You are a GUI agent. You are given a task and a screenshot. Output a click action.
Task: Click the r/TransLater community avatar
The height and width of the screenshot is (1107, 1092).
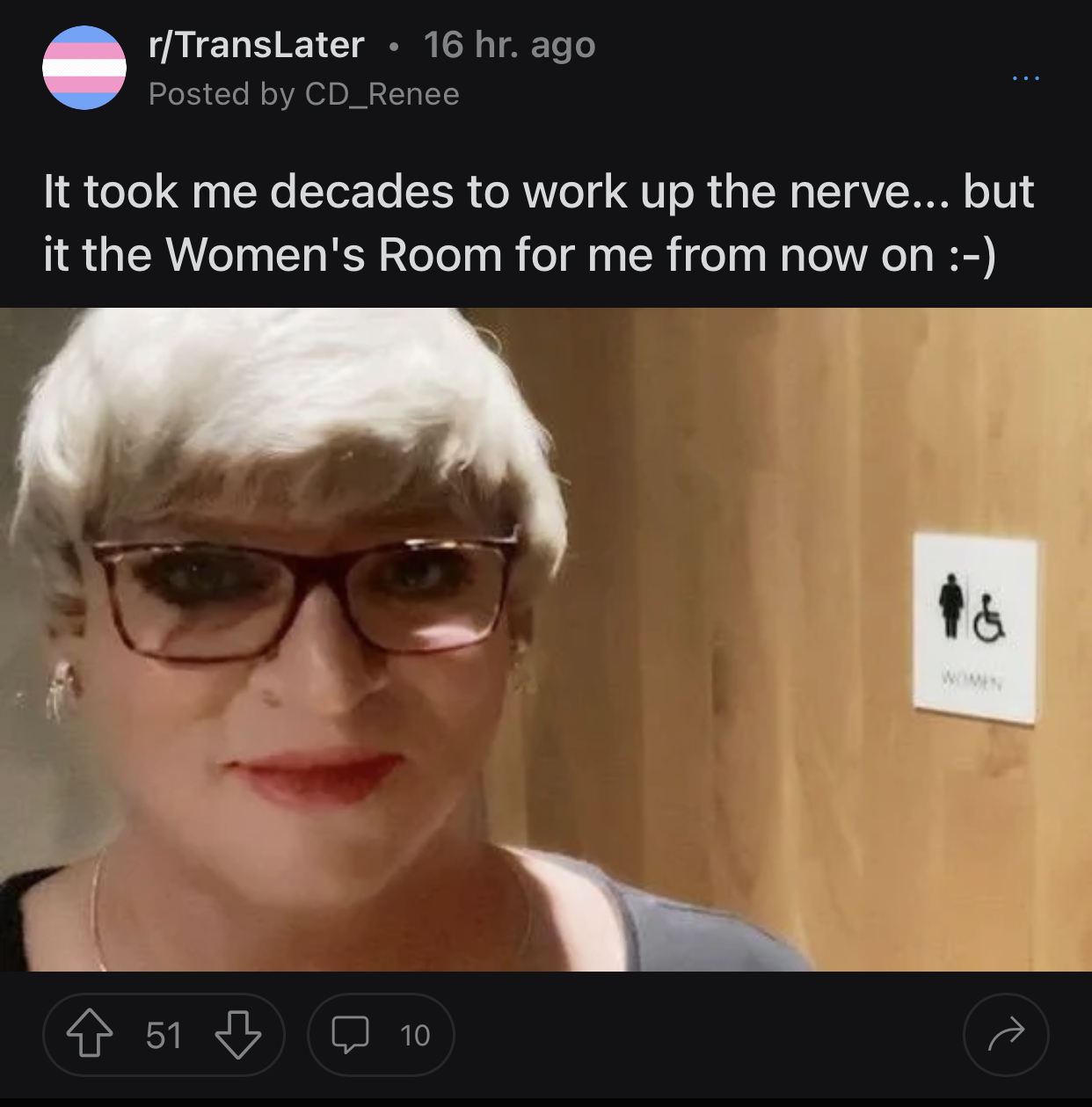(84, 69)
